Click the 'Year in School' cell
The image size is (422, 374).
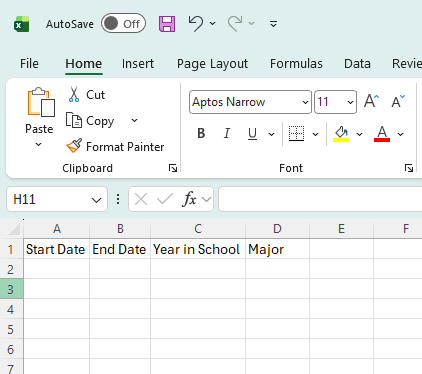pyautogui.click(x=198, y=249)
